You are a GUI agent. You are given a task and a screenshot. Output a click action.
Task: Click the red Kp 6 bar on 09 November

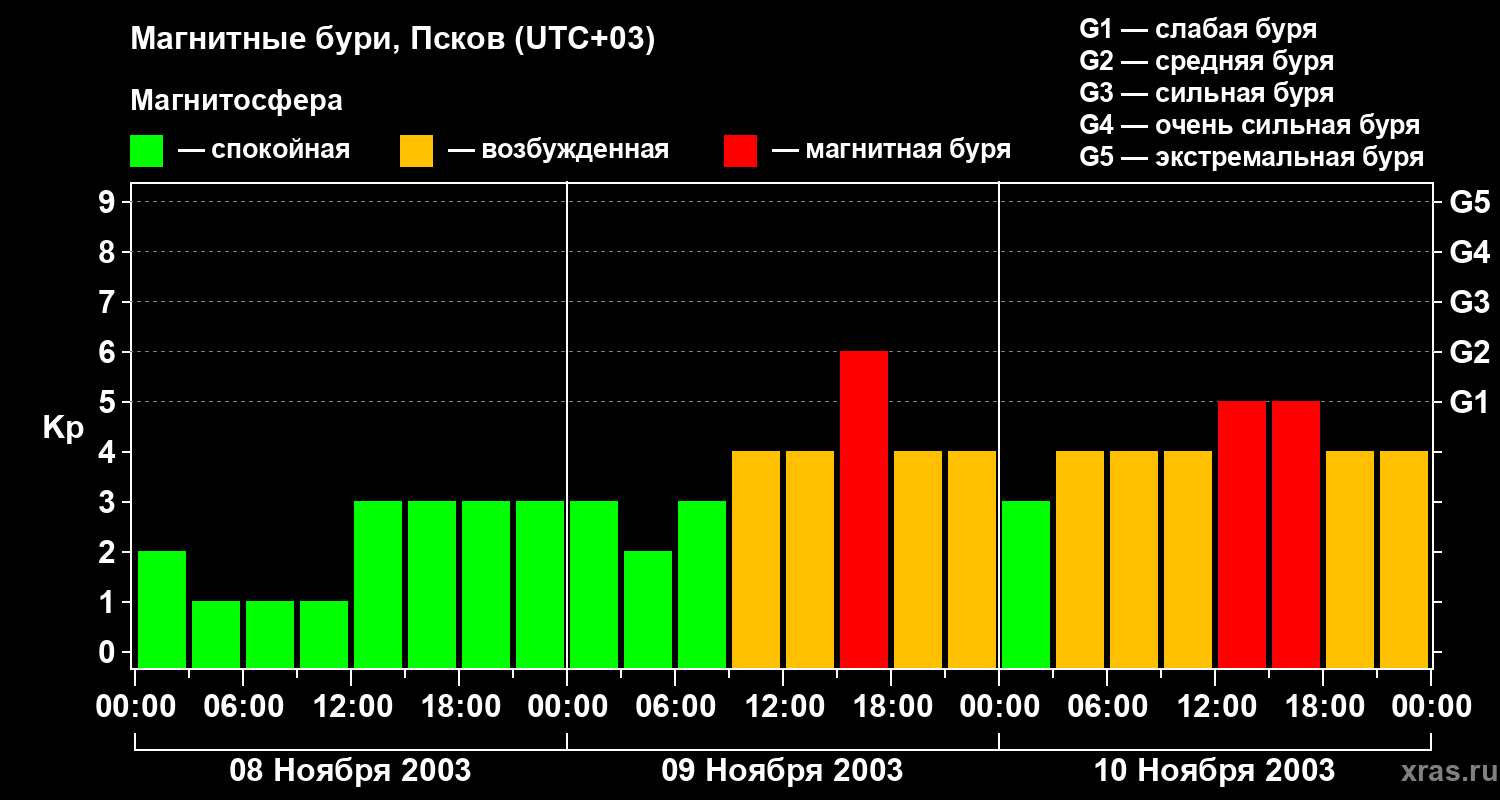pos(864,509)
